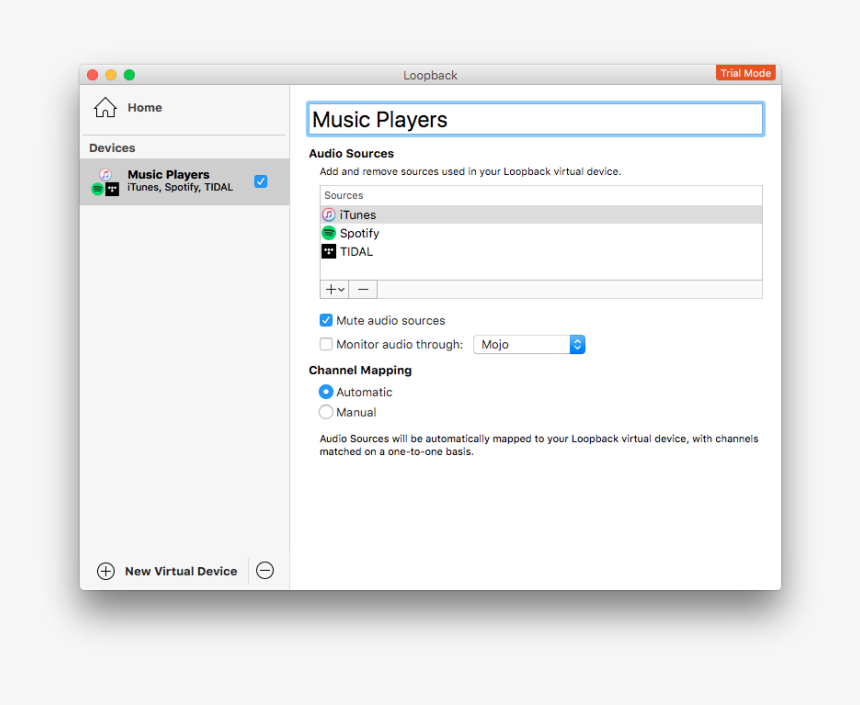Click the Music Players name field
Image resolution: width=860 pixels, height=705 pixels.
coord(535,119)
